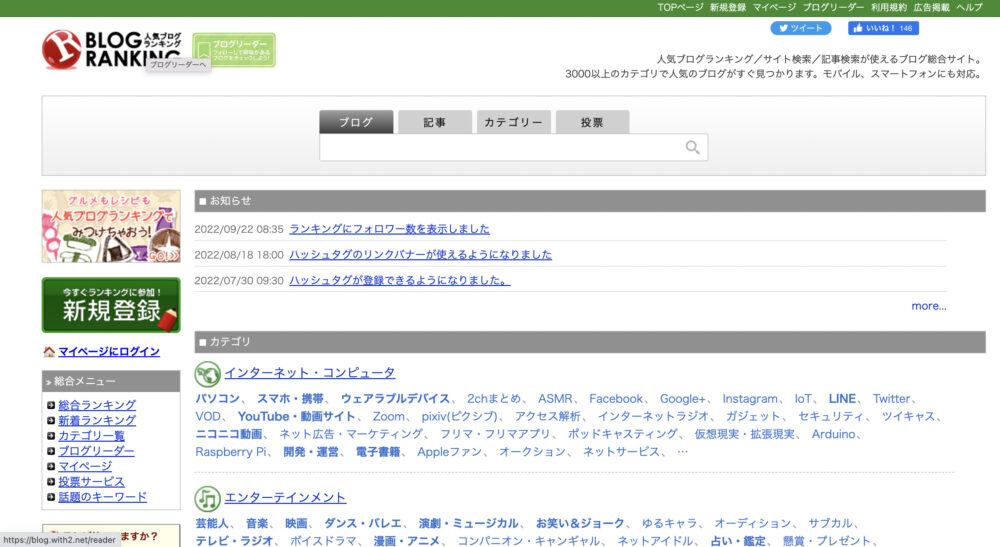Click the Facebook いいね! button
Image resolution: width=1000 pixels, height=547 pixels.
(883, 28)
